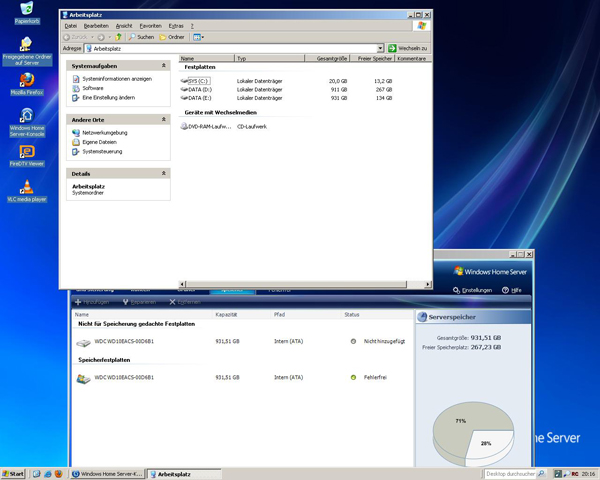The image size is (600, 480).
Task: Toggle the Ordner folder pane button
Action: pyautogui.click(x=172, y=37)
